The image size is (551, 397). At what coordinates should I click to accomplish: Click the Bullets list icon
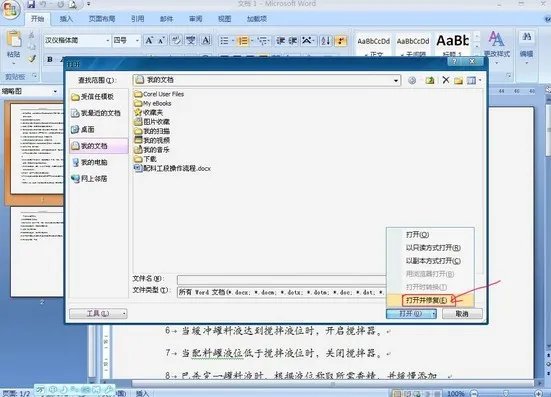click(224, 41)
